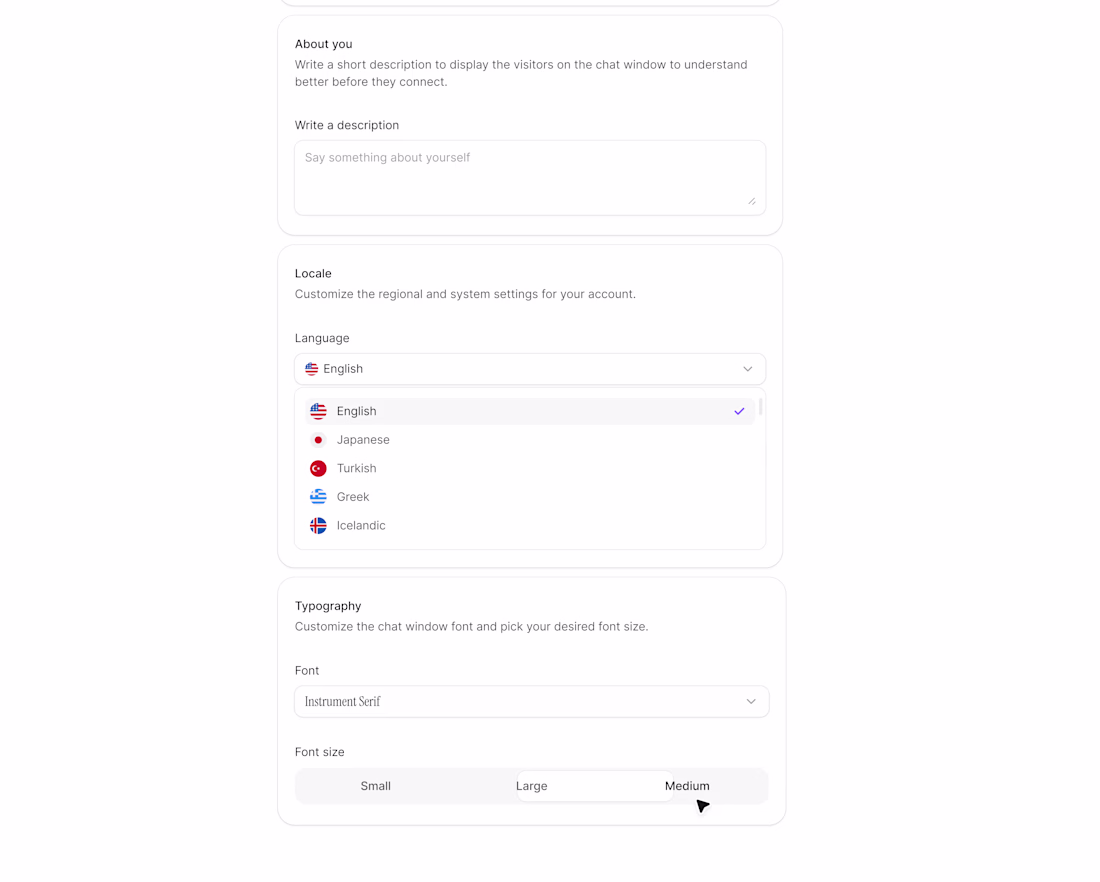Select Large font size
The height and width of the screenshot is (882, 1100).
coord(531,786)
